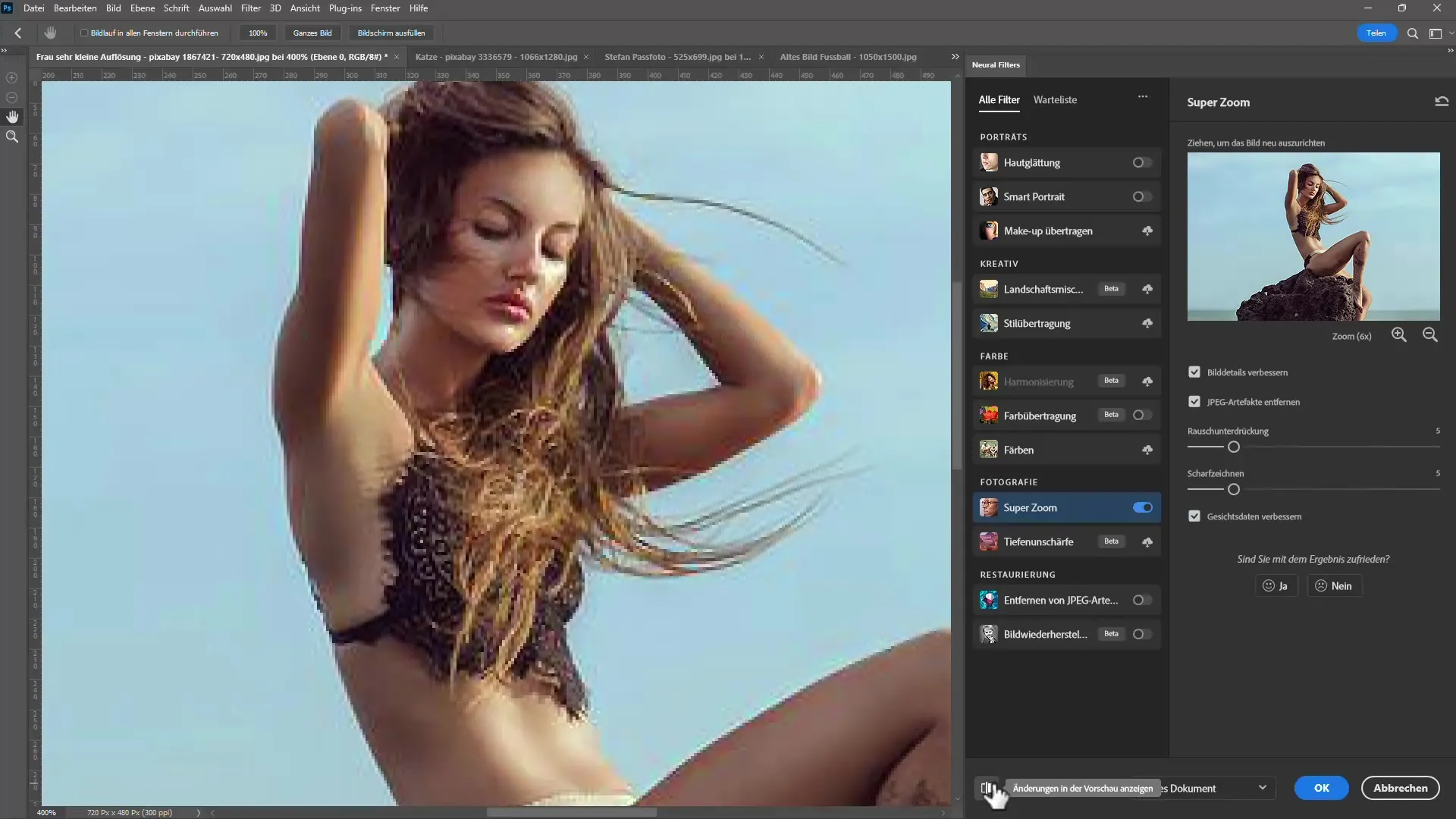
Task: Download the Harmonisierung filter
Action: click(x=1147, y=381)
